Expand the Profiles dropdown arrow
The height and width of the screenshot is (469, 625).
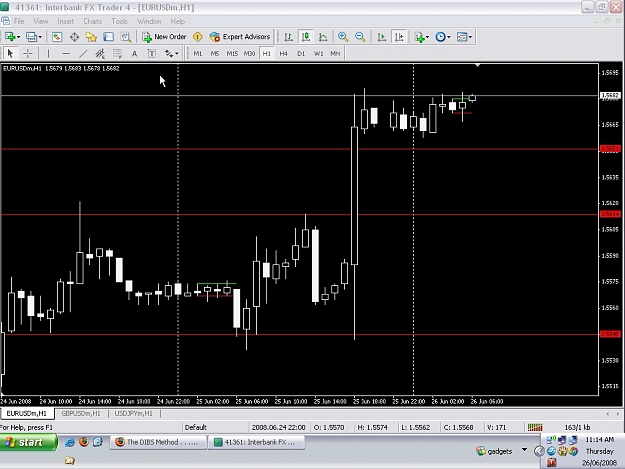point(40,37)
